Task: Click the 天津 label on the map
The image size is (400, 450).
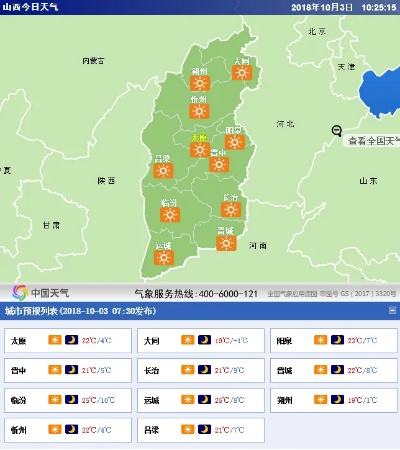Action: pos(347,67)
